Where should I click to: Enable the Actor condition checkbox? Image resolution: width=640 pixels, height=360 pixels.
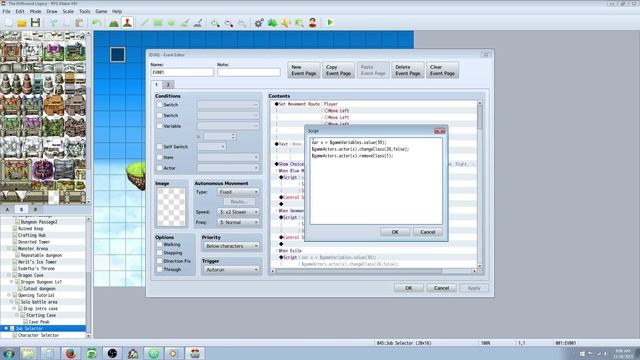(160, 168)
